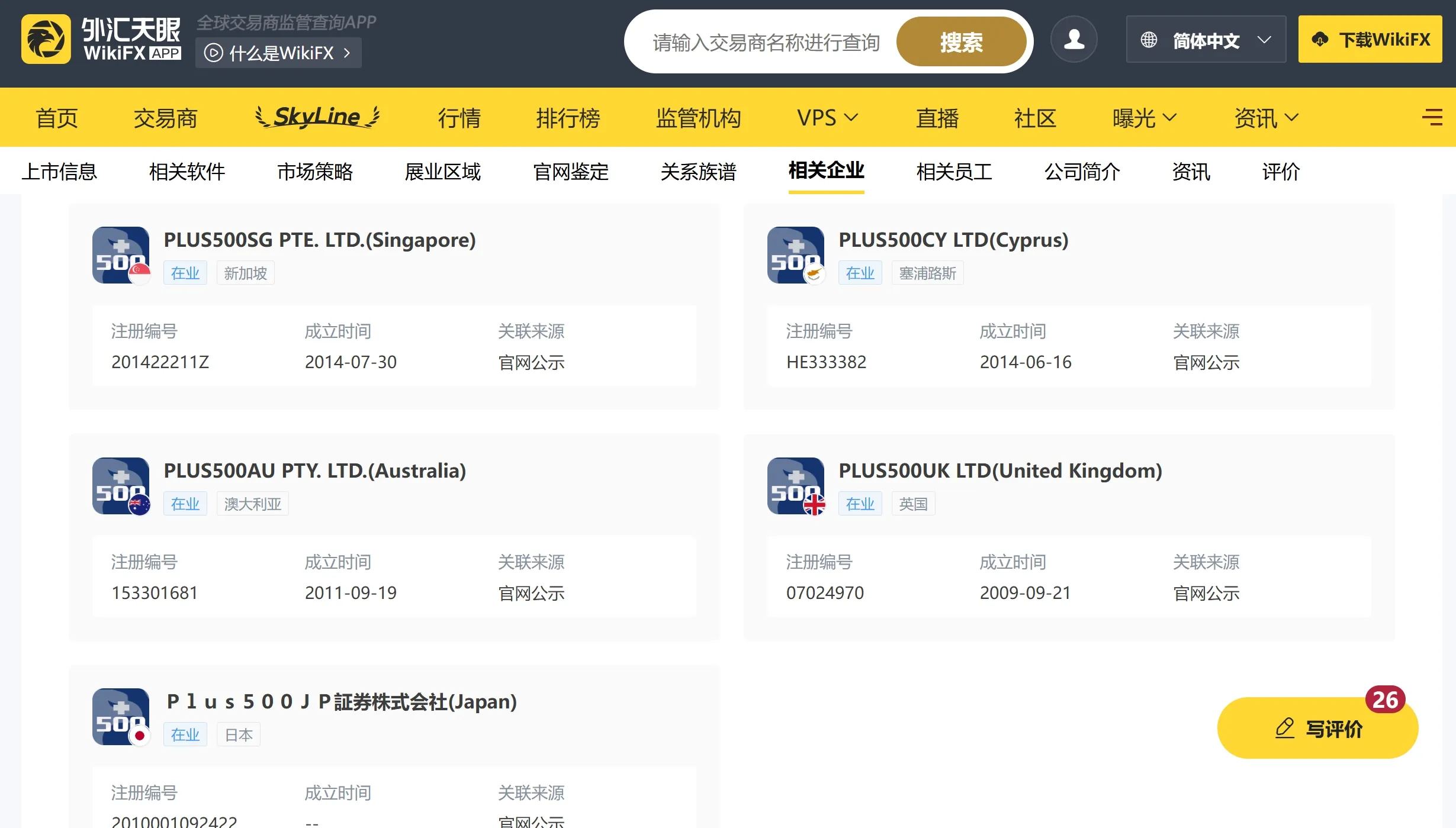
Task: Switch to the 公司简介 tab
Action: [1082, 171]
